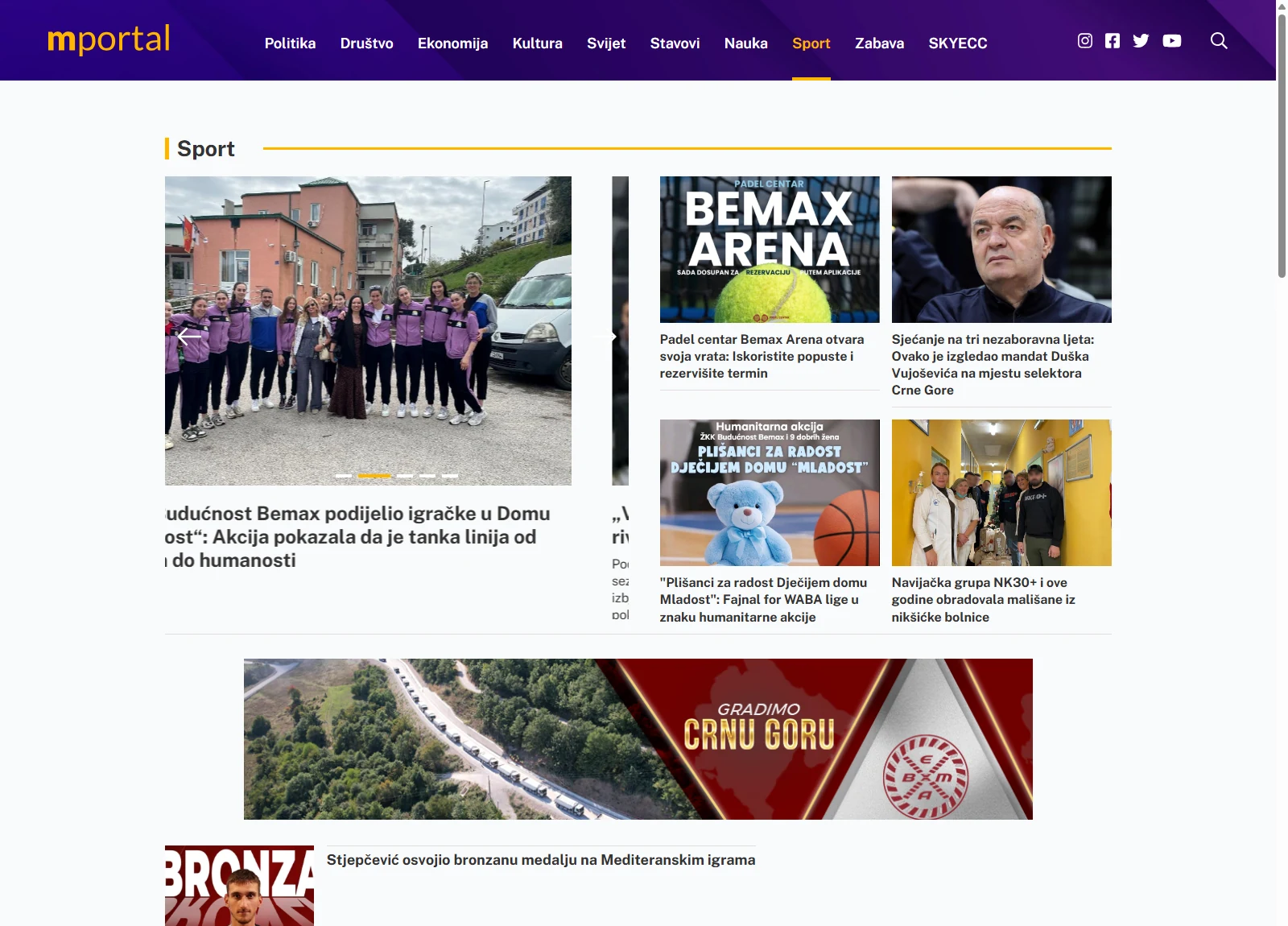This screenshot has height=926, width=1288.
Task: Select the fourth carousel slide indicator
Action: point(427,476)
